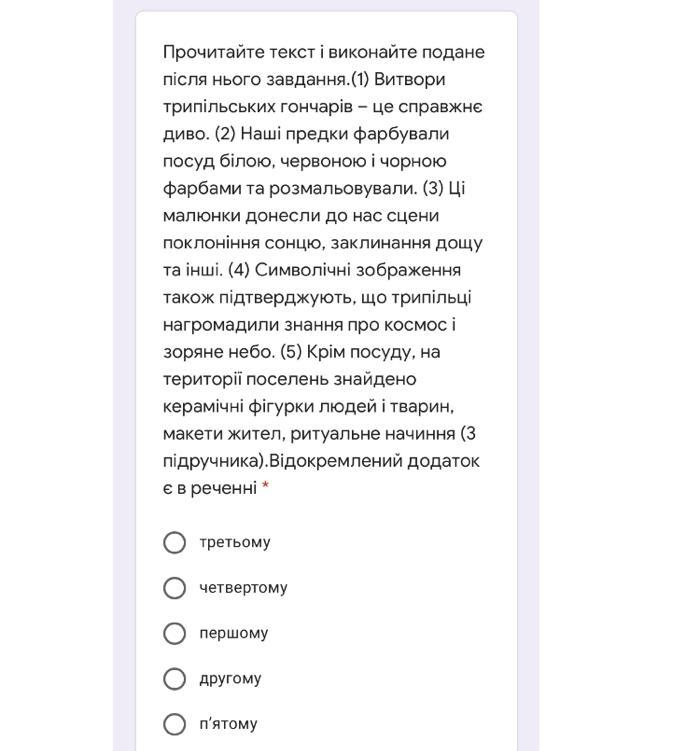This screenshot has width=700, height=751.
Task: Select the «п'ятому» radio circle
Action: click(174, 724)
